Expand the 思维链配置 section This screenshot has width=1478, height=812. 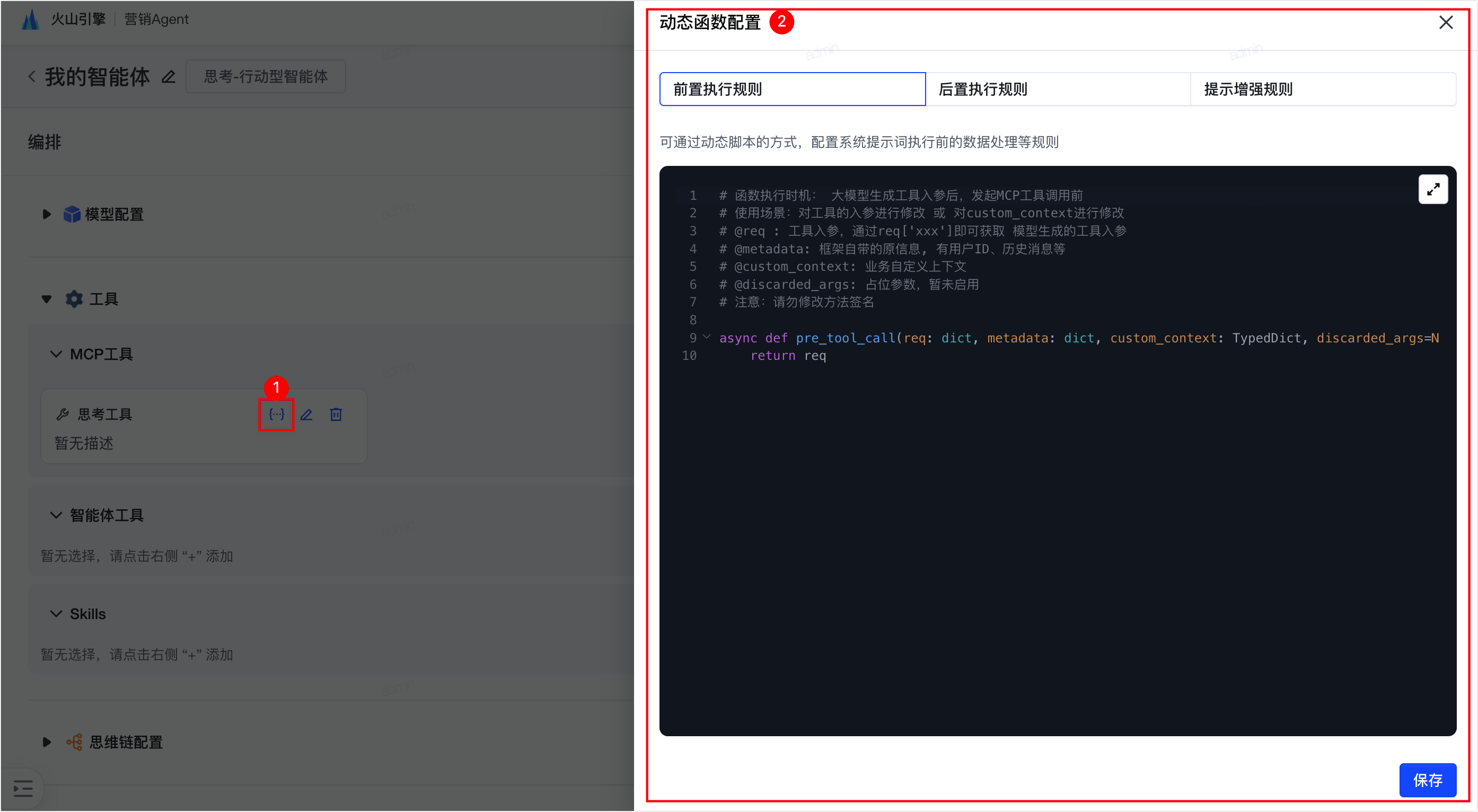click(x=47, y=742)
